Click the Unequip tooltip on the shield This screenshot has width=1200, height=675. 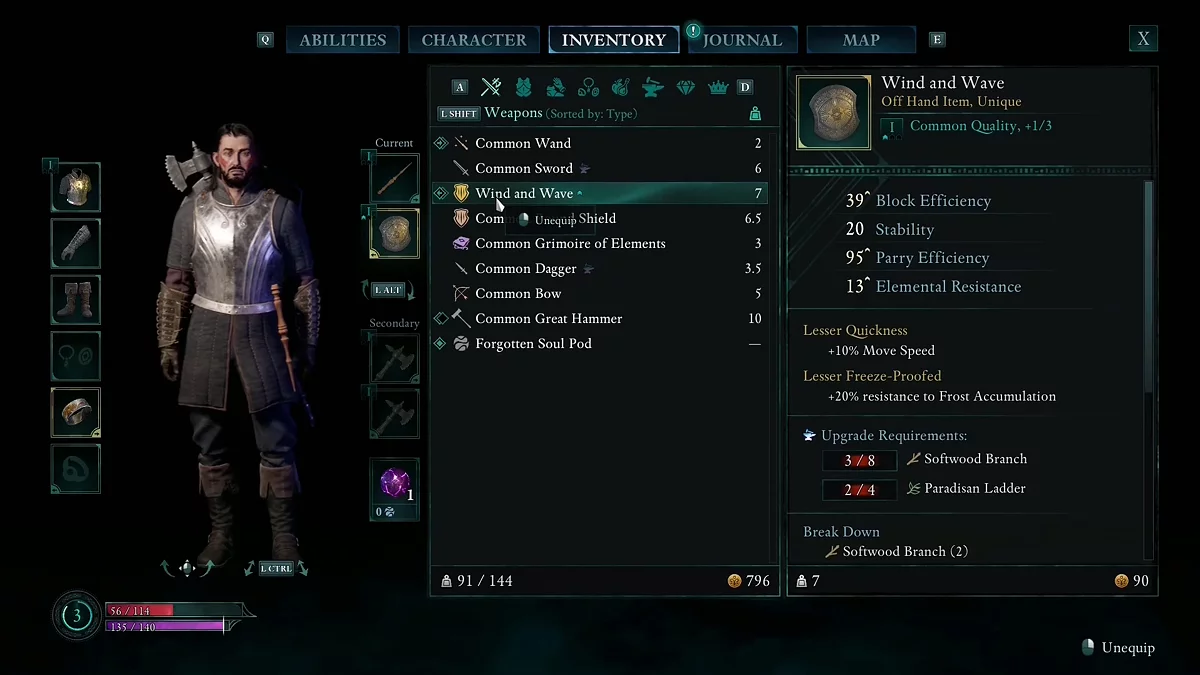click(x=548, y=220)
